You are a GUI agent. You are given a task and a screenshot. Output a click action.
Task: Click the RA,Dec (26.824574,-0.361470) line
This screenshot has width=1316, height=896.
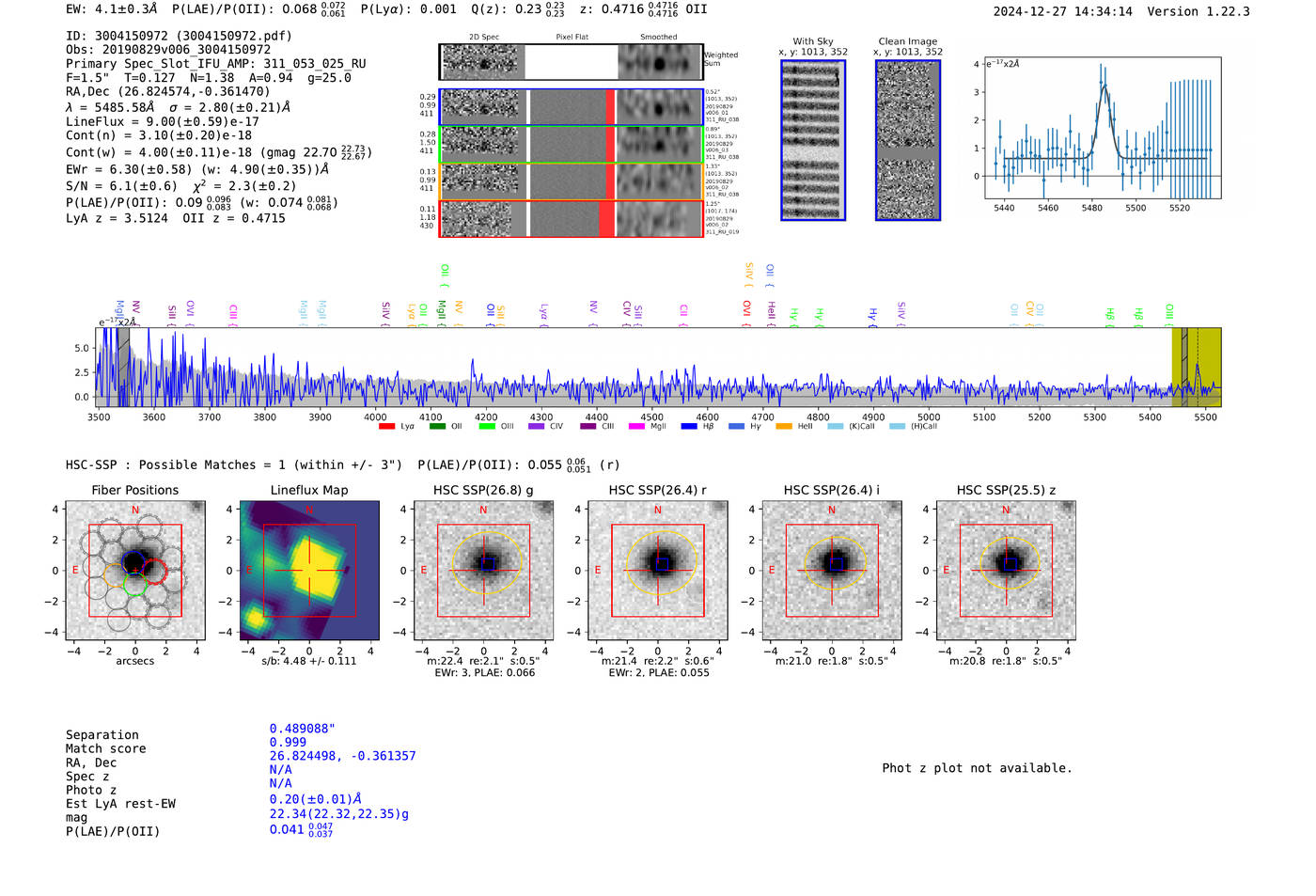[x=168, y=91]
